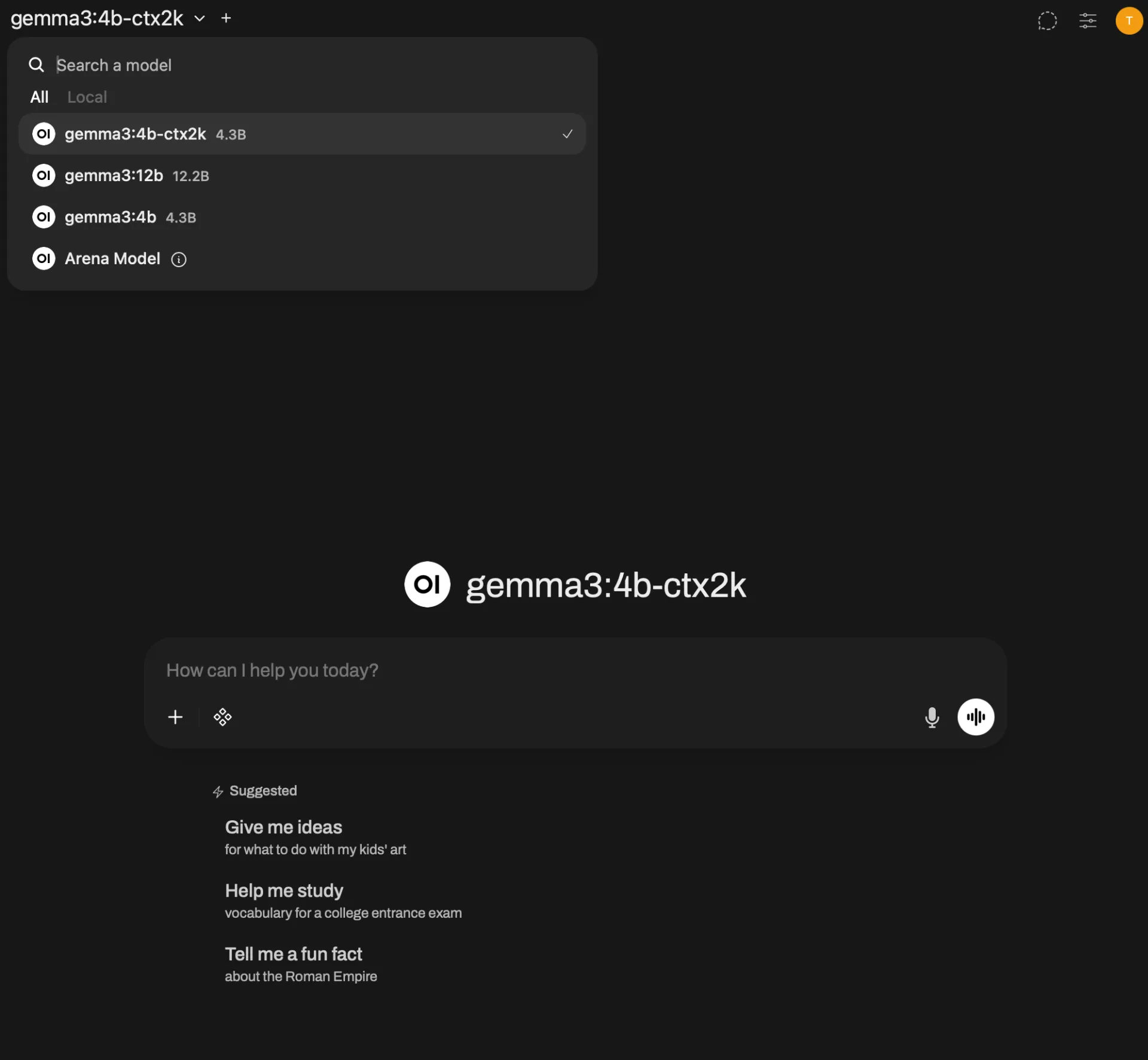Open the user avatar menu
Image resolution: width=1148 pixels, height=1060 pixels.
pos(1128,20)
